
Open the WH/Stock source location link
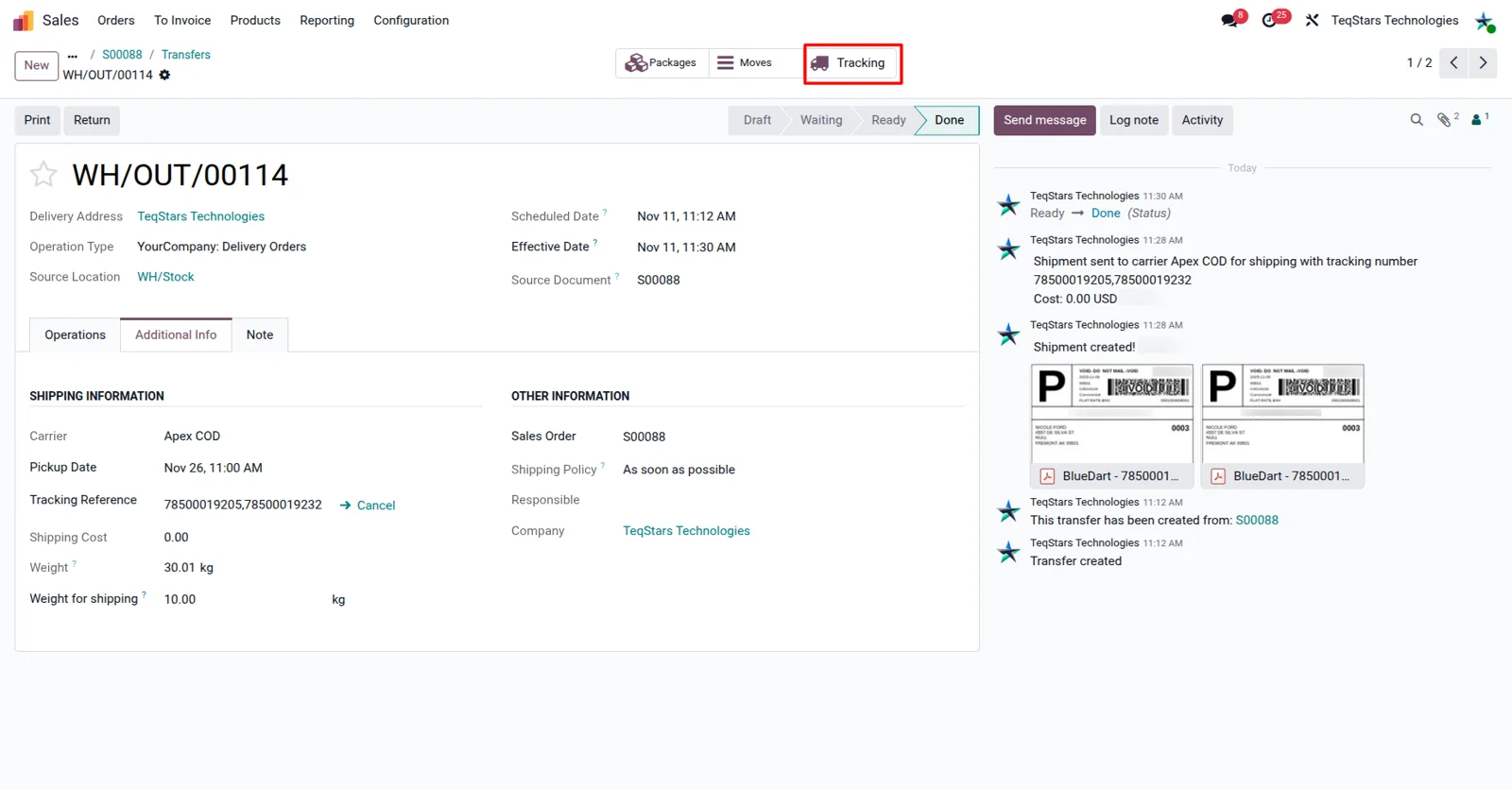point(165,277)
